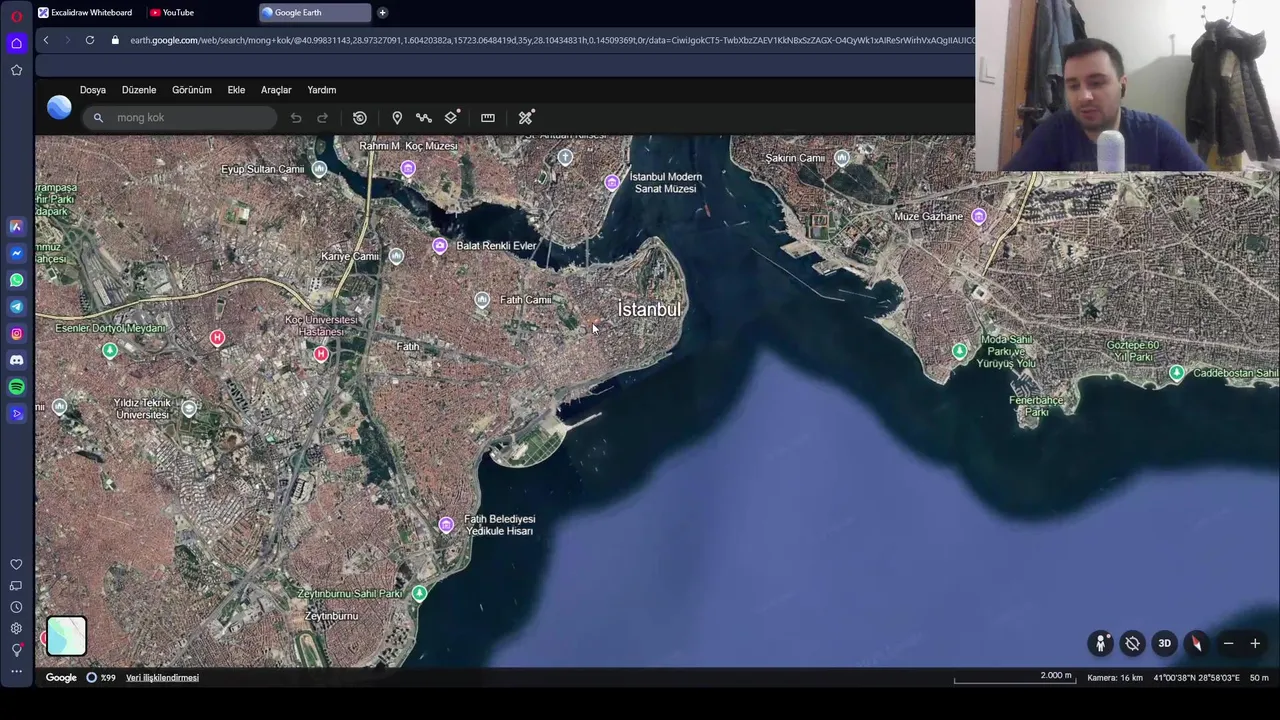Activate Street View pegman
Image resolution: width=1280 pixels, height=720 pixels.
(x=1101, y=643)
